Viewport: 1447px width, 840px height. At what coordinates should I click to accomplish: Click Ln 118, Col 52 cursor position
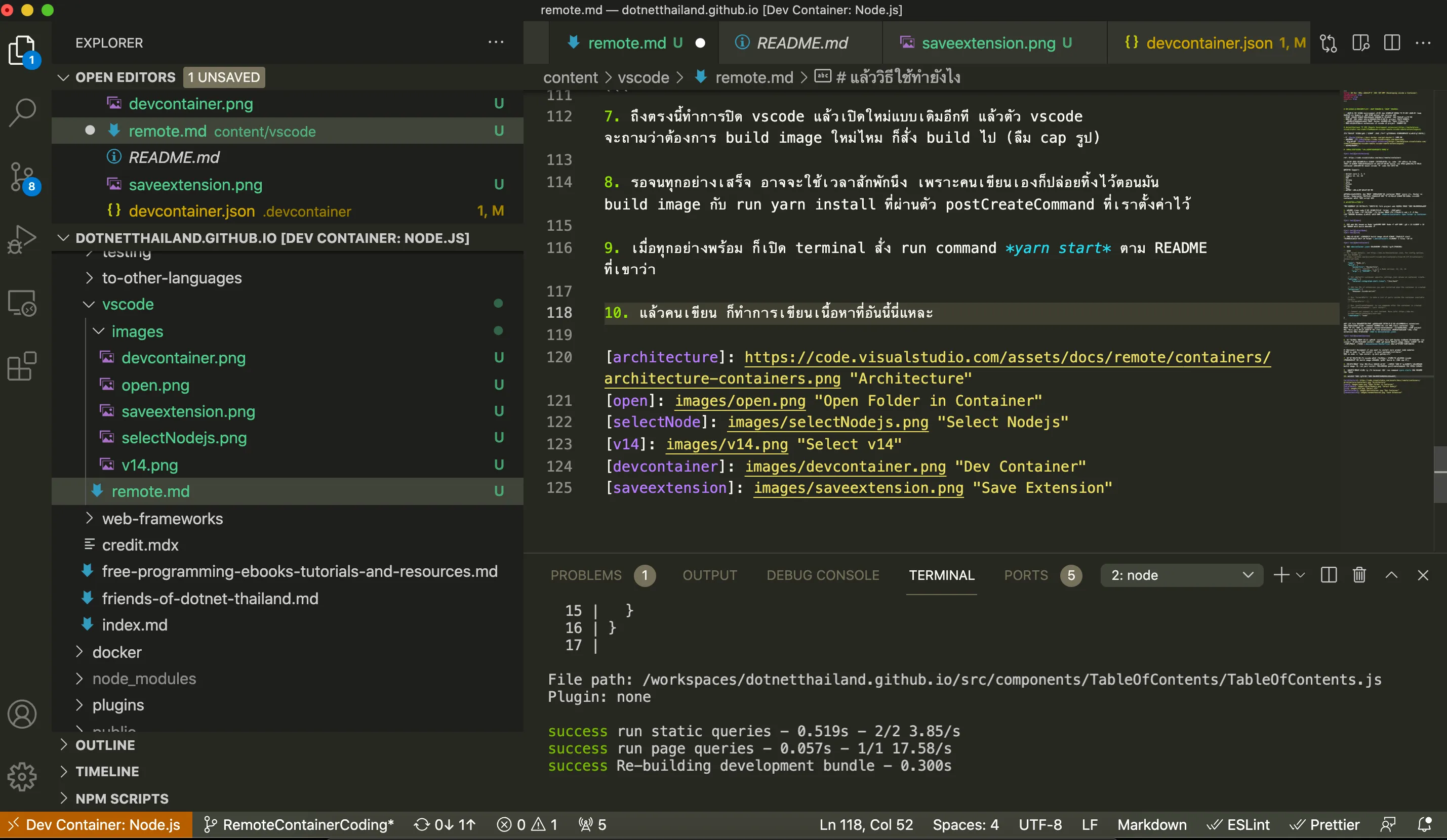(x=865, y=824)
